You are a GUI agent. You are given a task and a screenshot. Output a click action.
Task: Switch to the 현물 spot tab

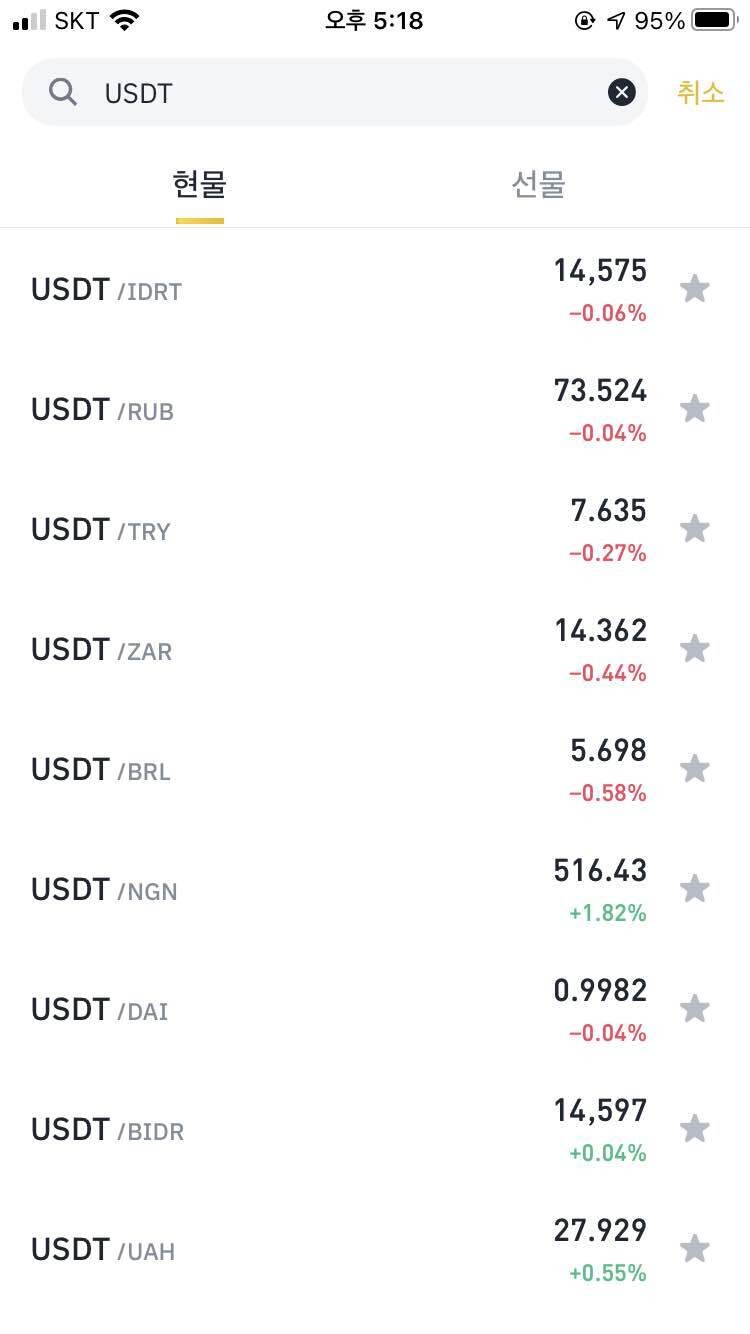click(200, 185)
